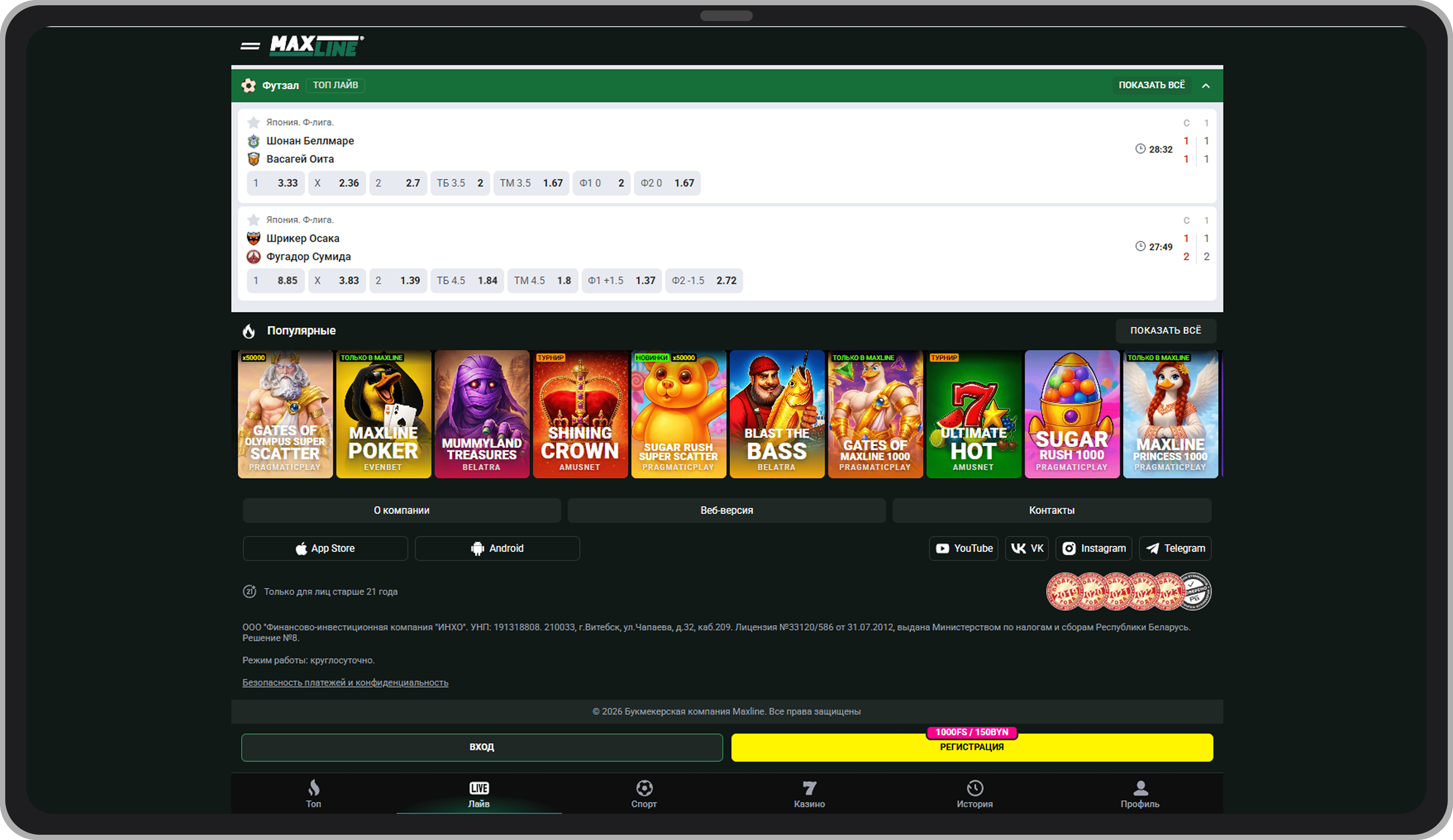Switch to the Лайв tab
Screen dimensions: 1453x840
[x=479, y=794]
